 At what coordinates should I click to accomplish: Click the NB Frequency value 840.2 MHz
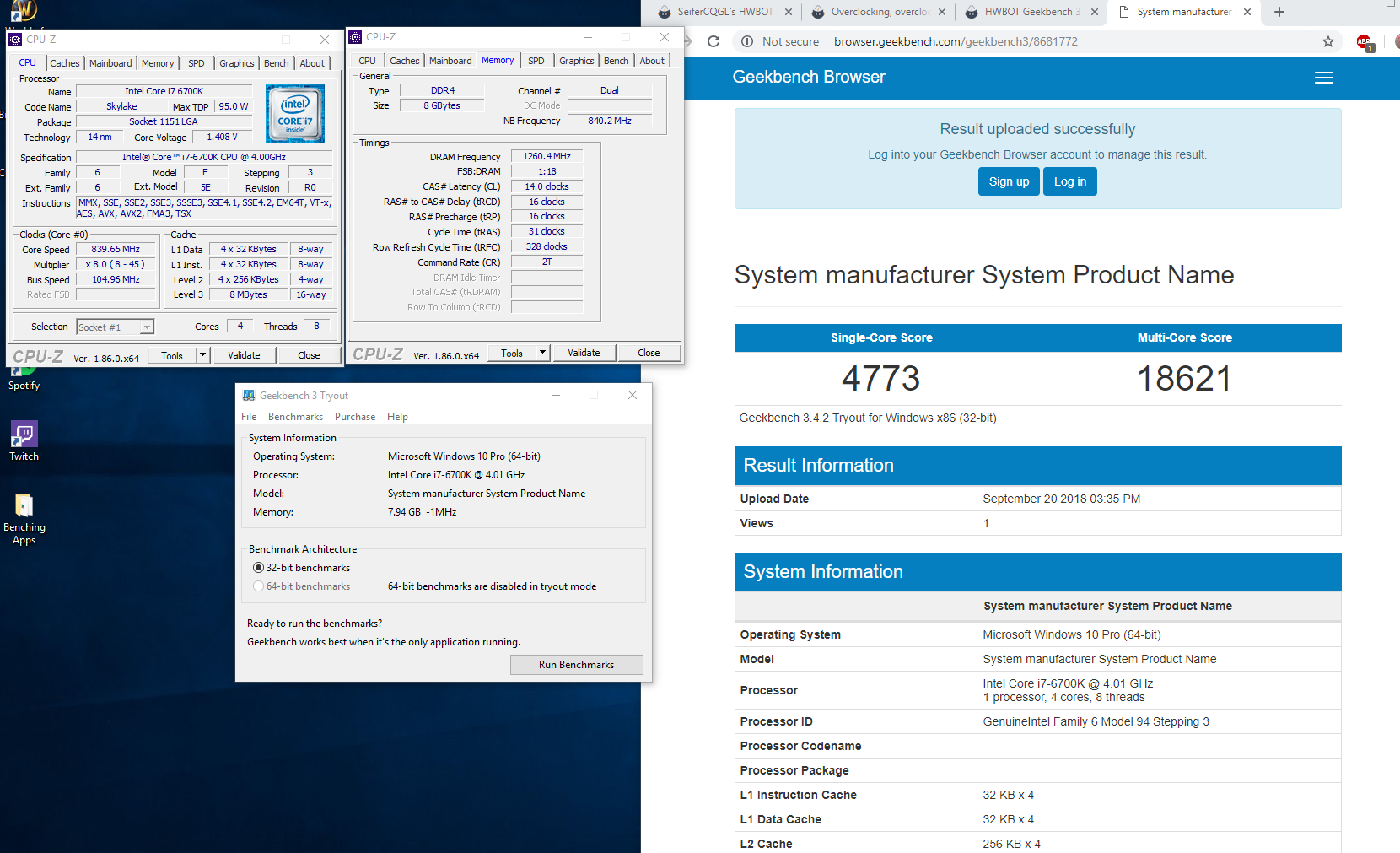(x=610, y=121)
